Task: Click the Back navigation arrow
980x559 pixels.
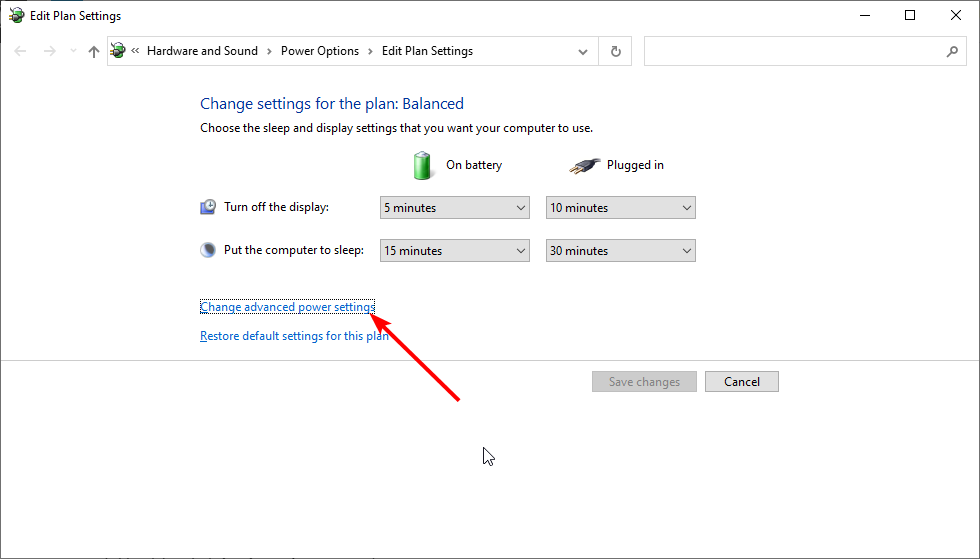Action: point(20,51)
